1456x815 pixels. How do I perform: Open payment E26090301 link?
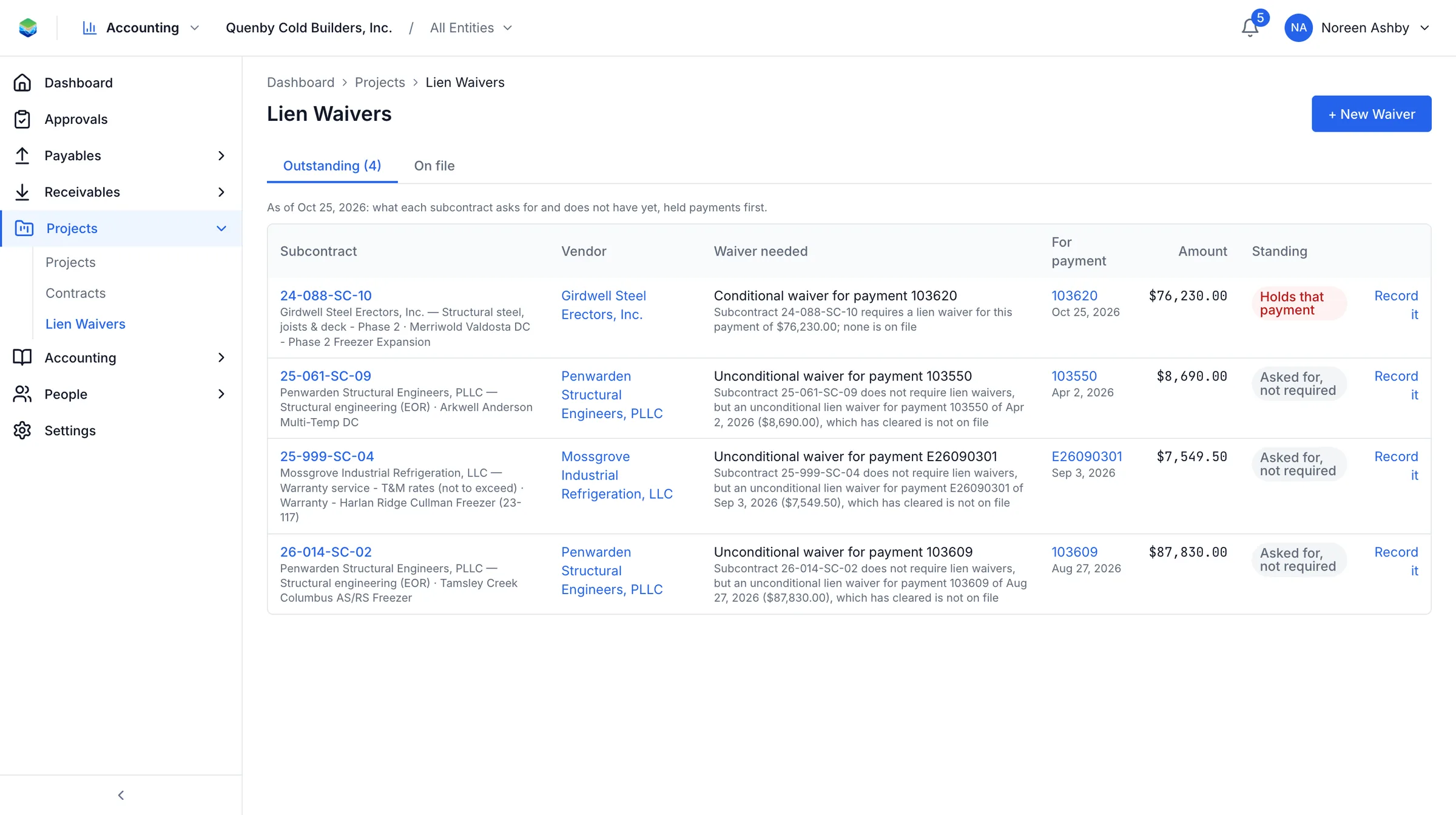[1087, 456]
